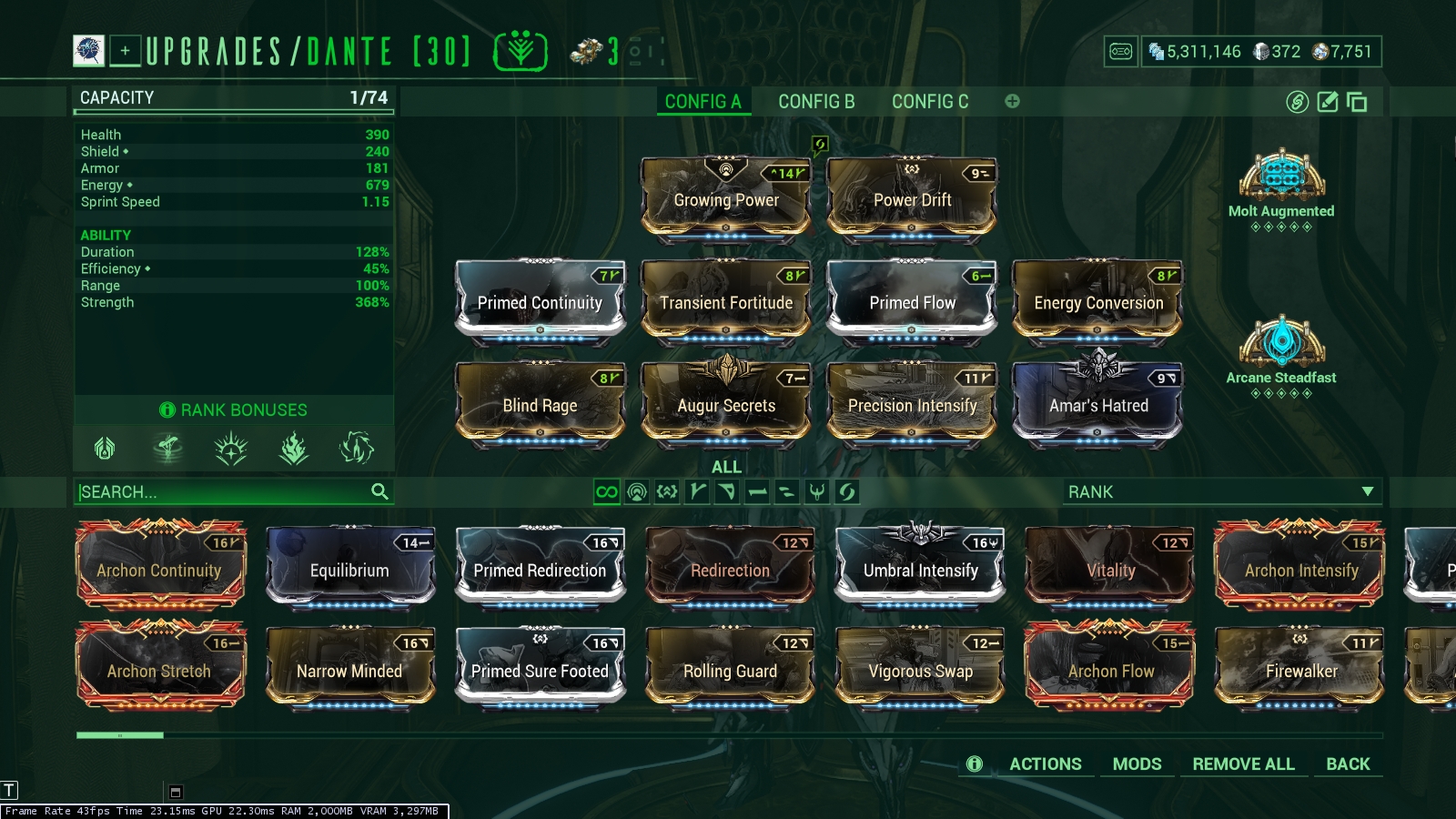Toggle the show-all-polarities infinity filter
The width and height of the screenshot is (1456, 819).
[607, 492]
